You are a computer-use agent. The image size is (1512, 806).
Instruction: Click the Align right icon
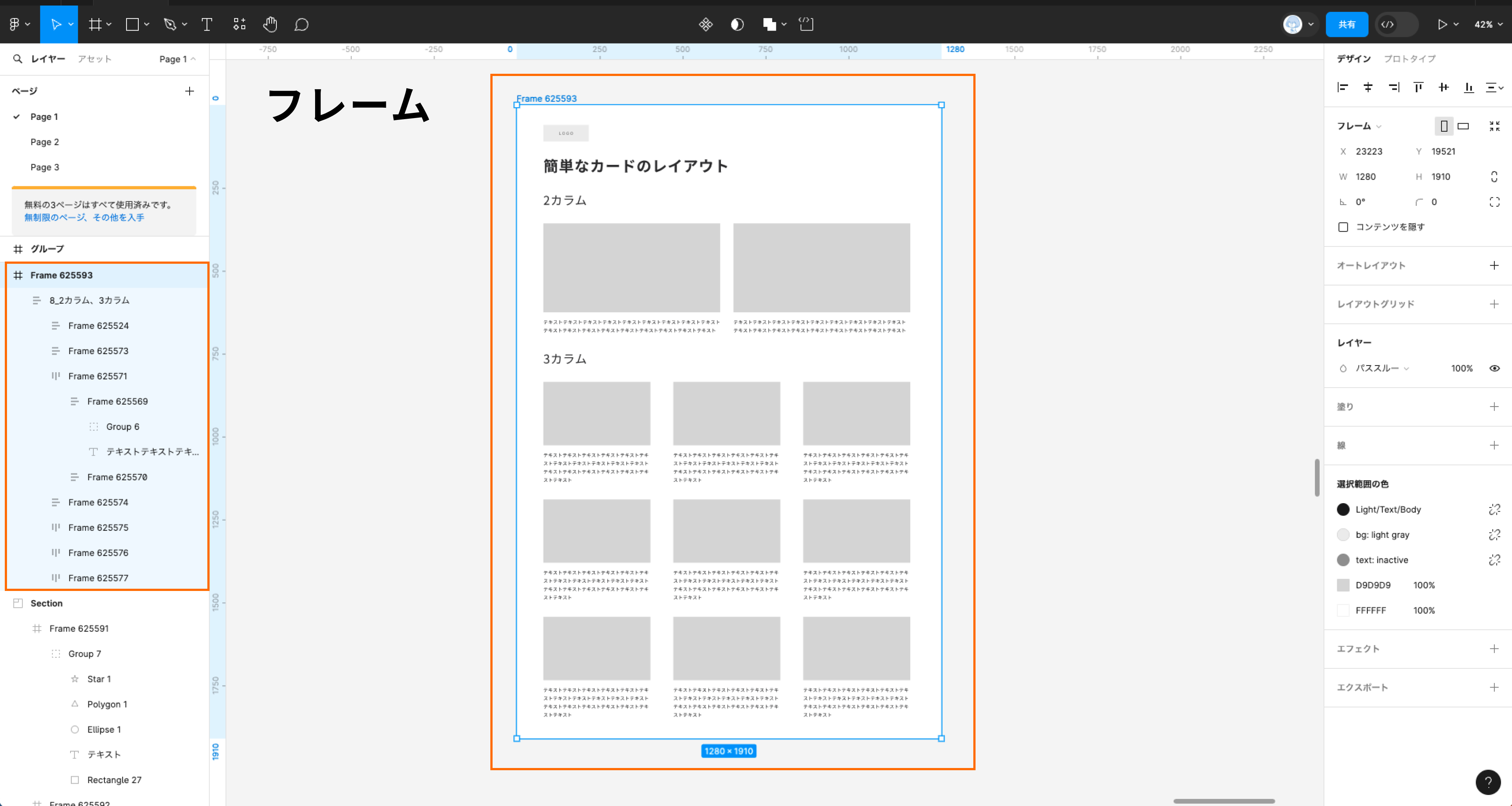click(x=1394, y=87)
